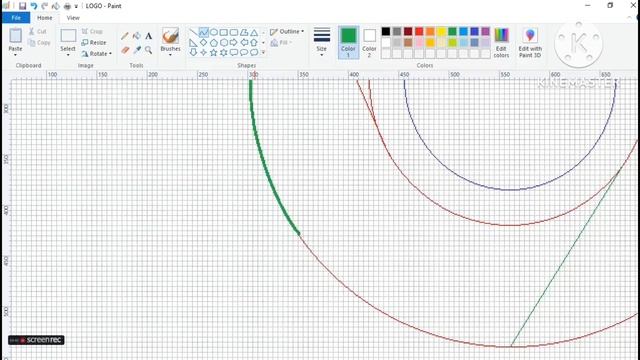Pick the Five-point star shape
The height and width of the screenshot is (360, 640).
(x=213, y=52)
